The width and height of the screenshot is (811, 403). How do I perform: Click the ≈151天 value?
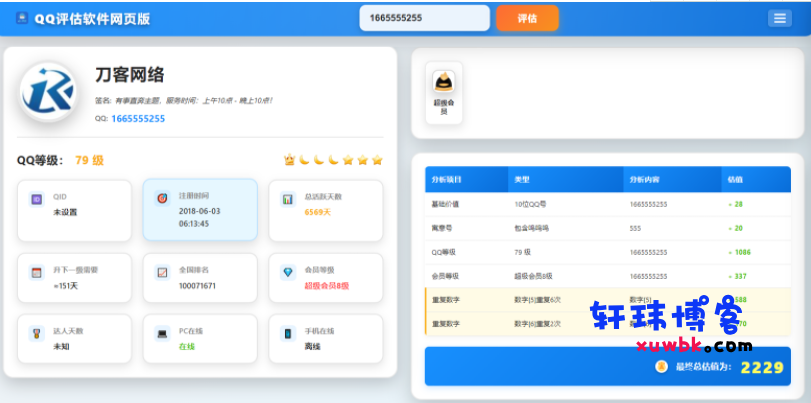click(66, 286)
